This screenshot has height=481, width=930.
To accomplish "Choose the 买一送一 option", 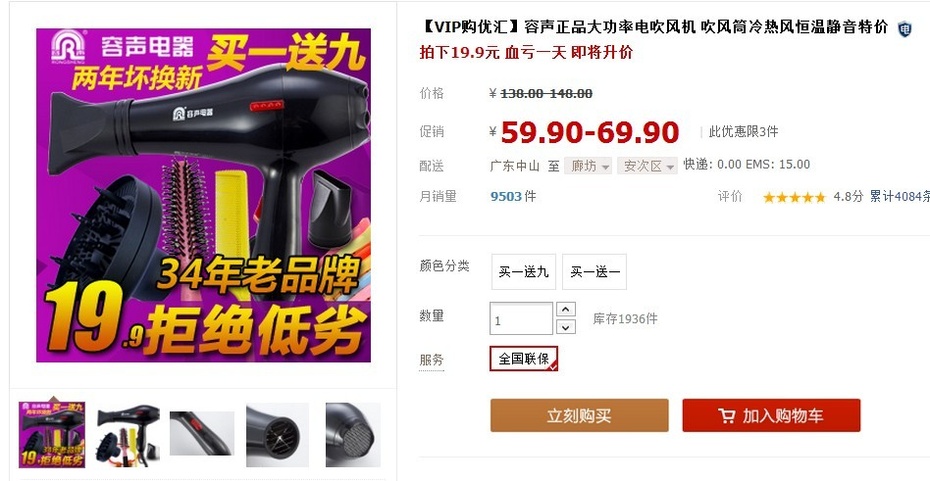I will pyautogui.click(x=594, y=272).
